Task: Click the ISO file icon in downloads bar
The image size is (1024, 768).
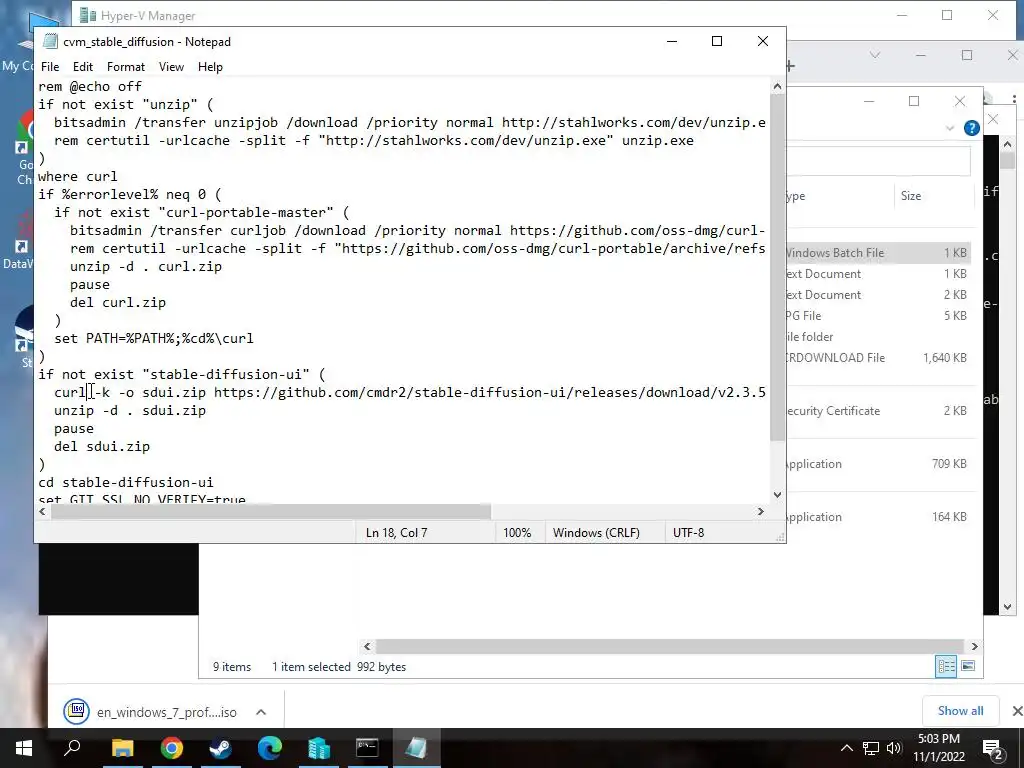Action: (x=76, y=711)
